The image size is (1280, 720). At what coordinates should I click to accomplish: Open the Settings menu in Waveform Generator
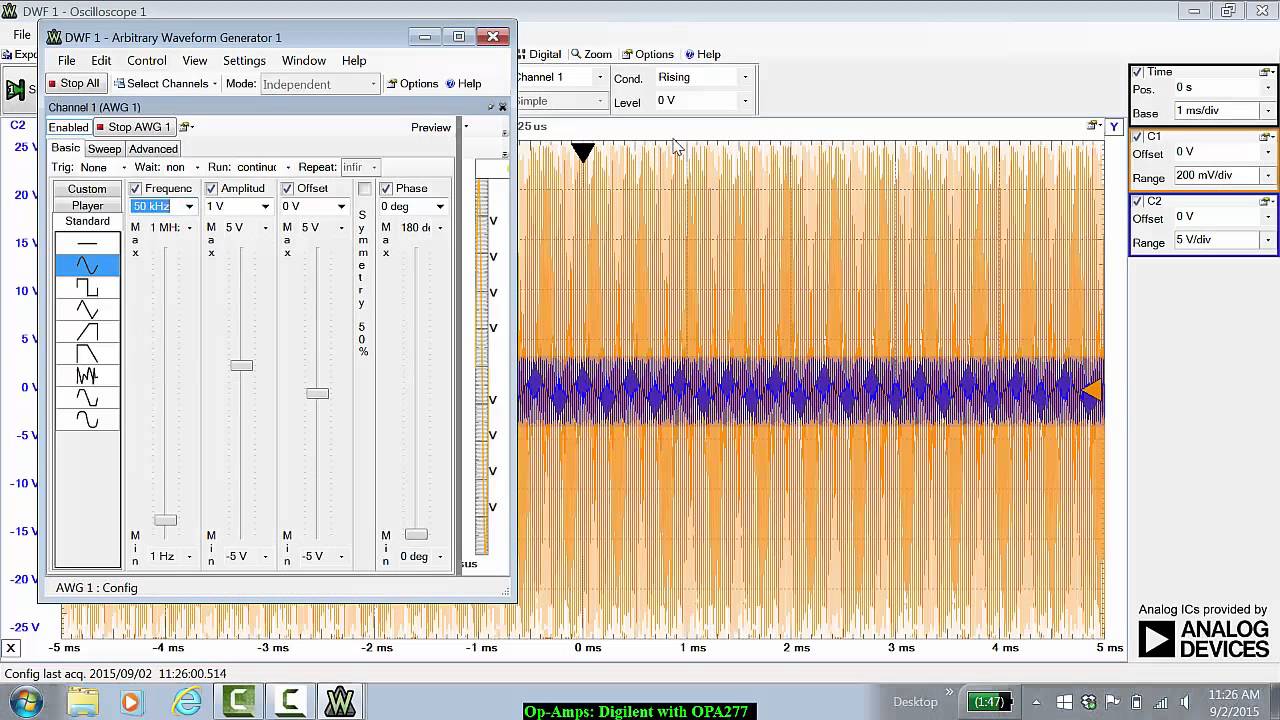point(244,61)
